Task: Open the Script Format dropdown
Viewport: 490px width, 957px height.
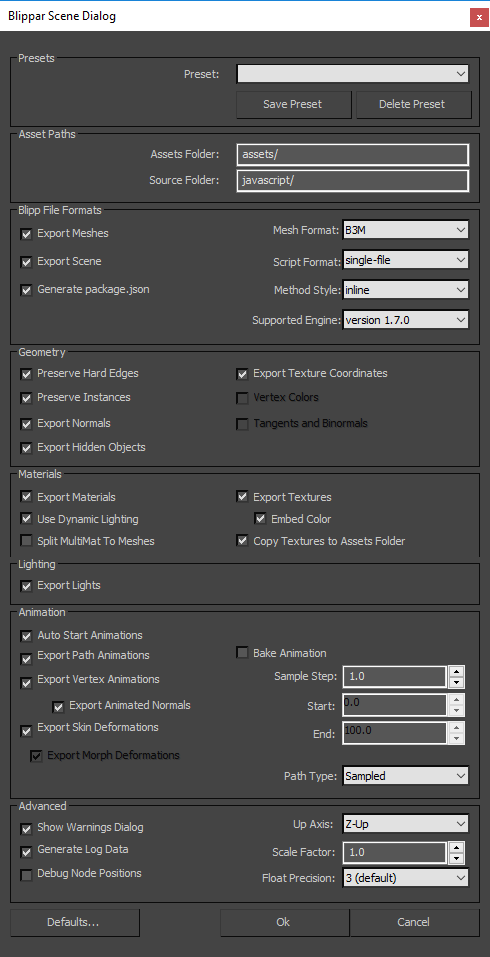Action: (x=406, y=260)
